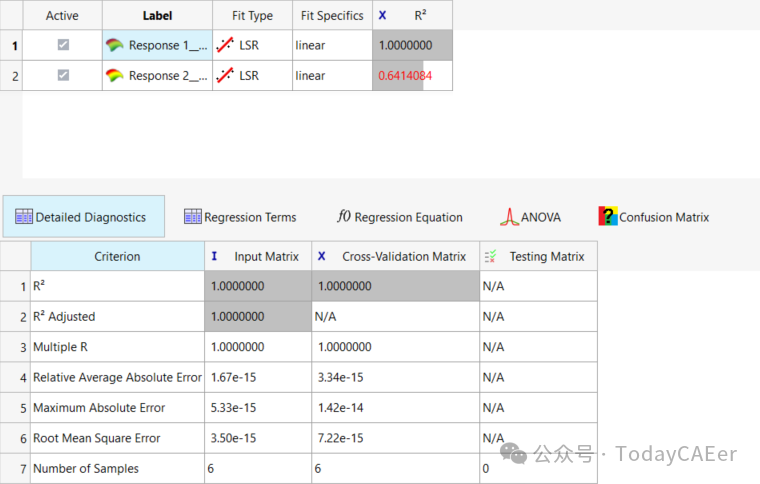Viewport: 760px width, 484px height.
Task: Click the Testing Matrix checklist icon
Action: point(490,256)
